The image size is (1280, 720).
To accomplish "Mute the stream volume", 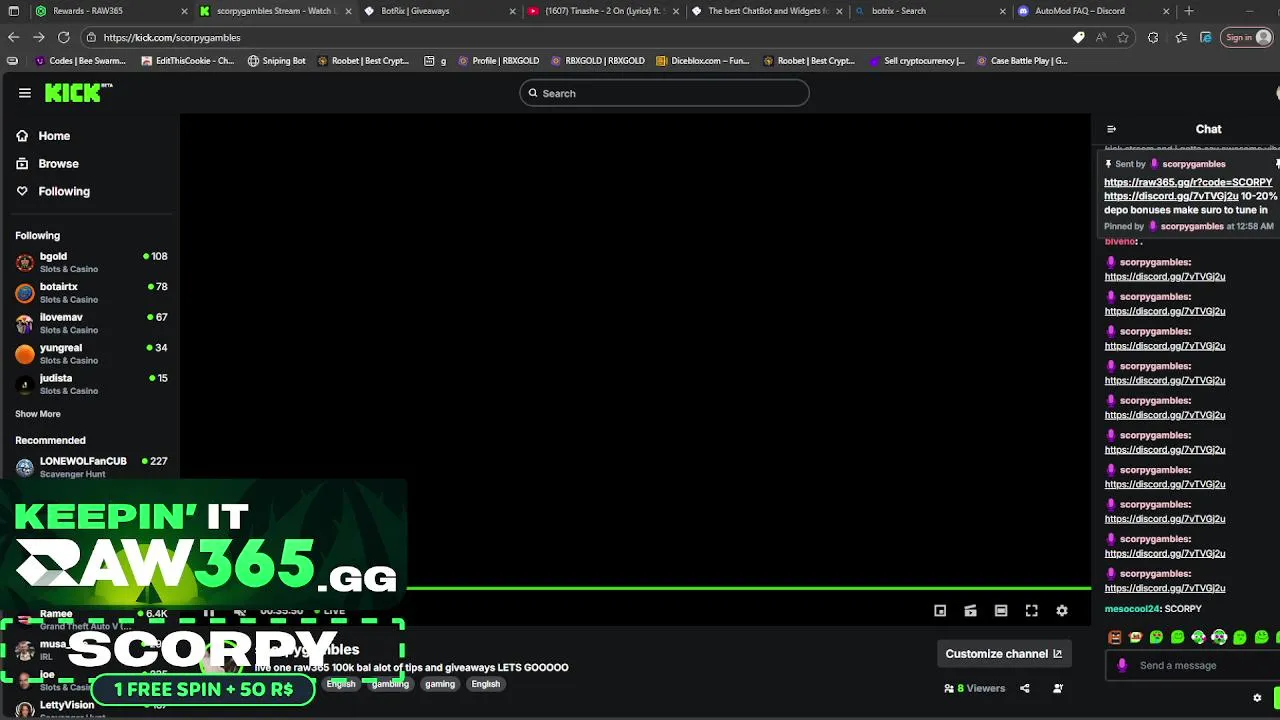I will pos(240,612).
